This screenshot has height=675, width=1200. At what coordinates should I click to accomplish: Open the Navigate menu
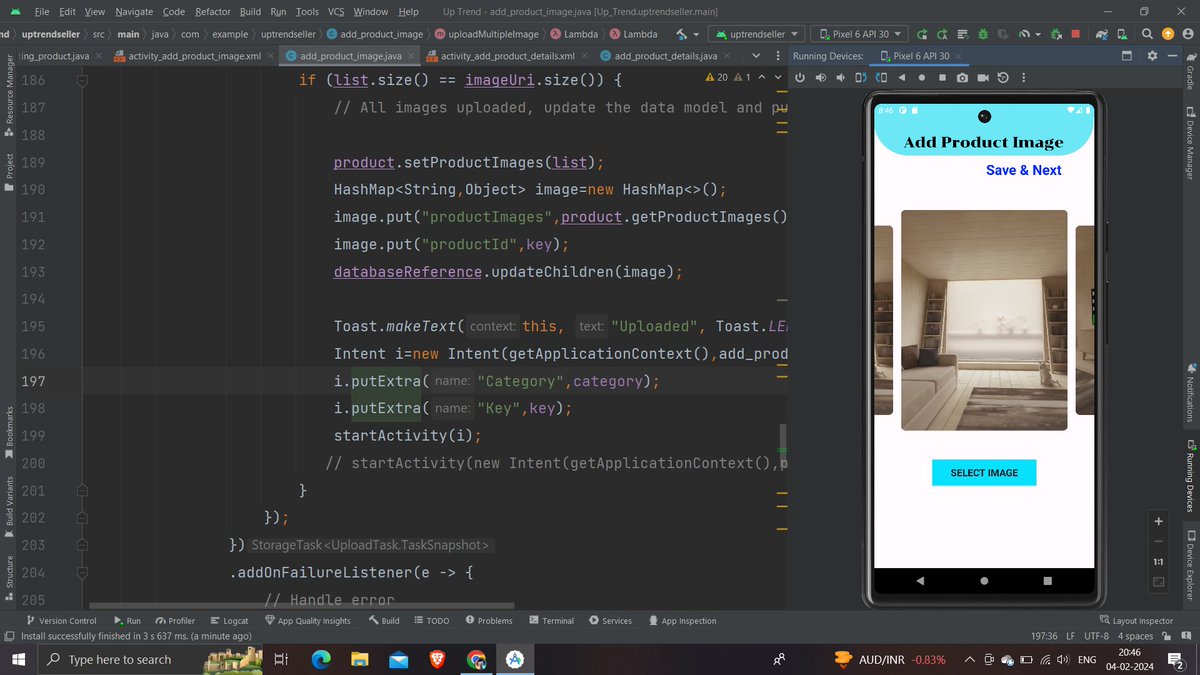[x=134, y=11]
